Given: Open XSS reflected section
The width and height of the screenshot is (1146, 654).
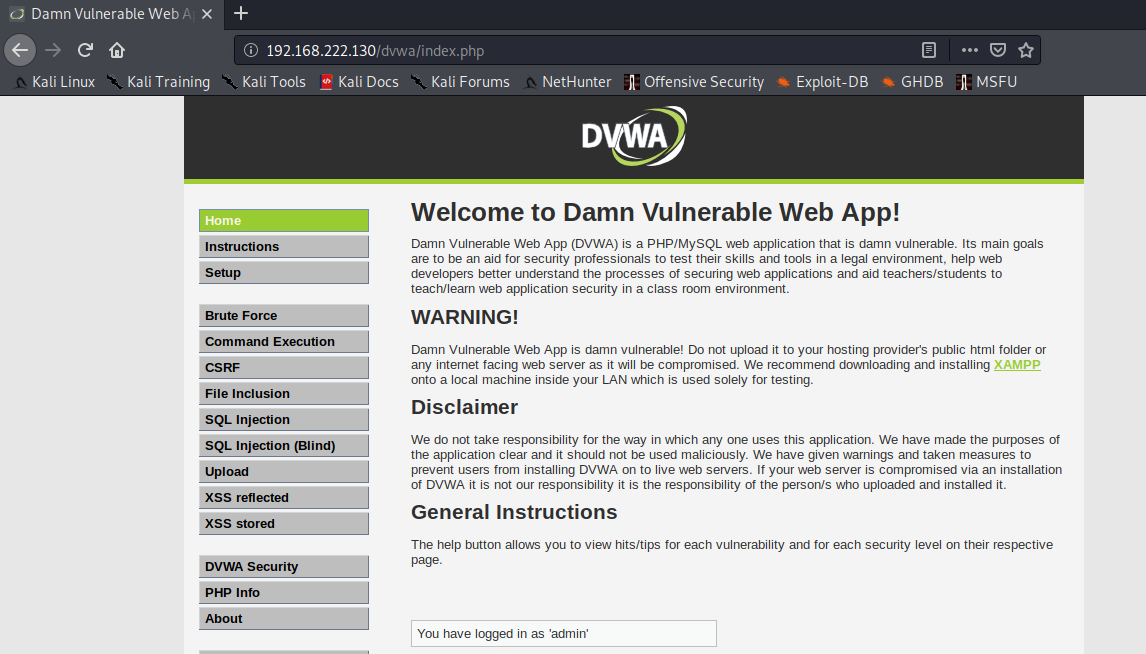Looking at the screenshot, I should [284, 498].
